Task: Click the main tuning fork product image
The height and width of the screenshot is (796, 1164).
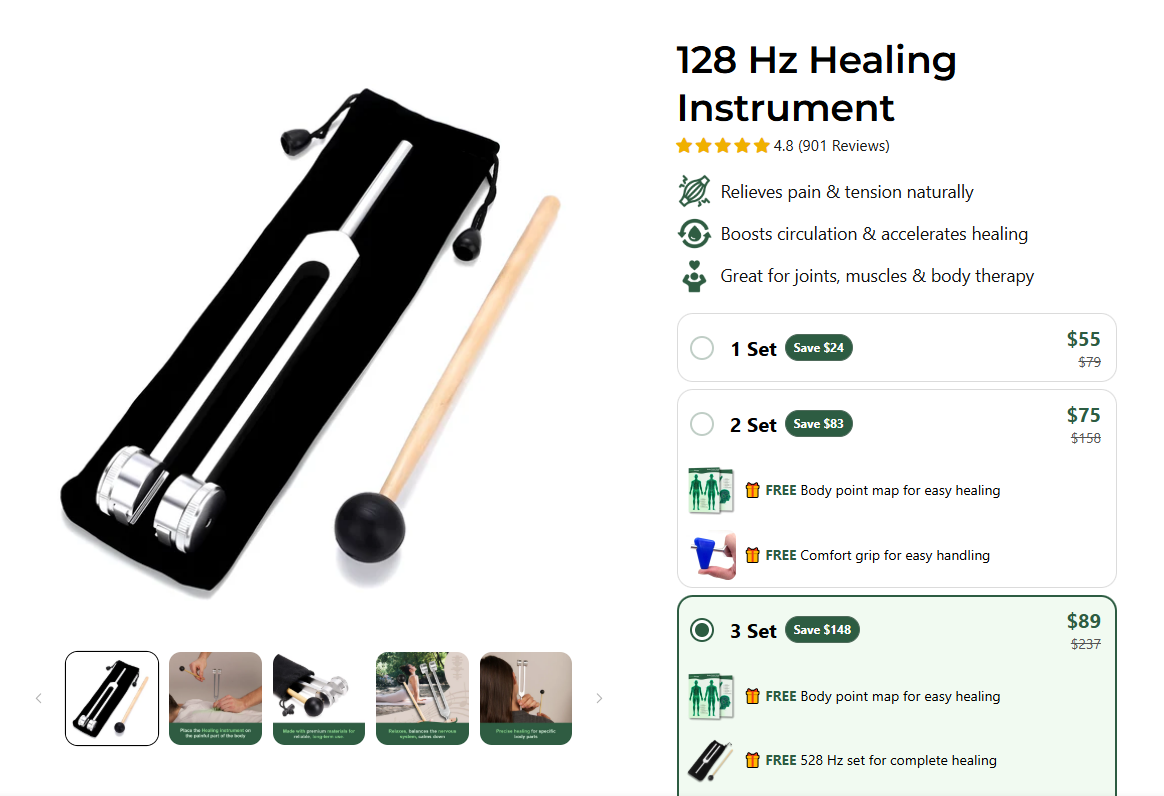Action: tap(310, 343)
